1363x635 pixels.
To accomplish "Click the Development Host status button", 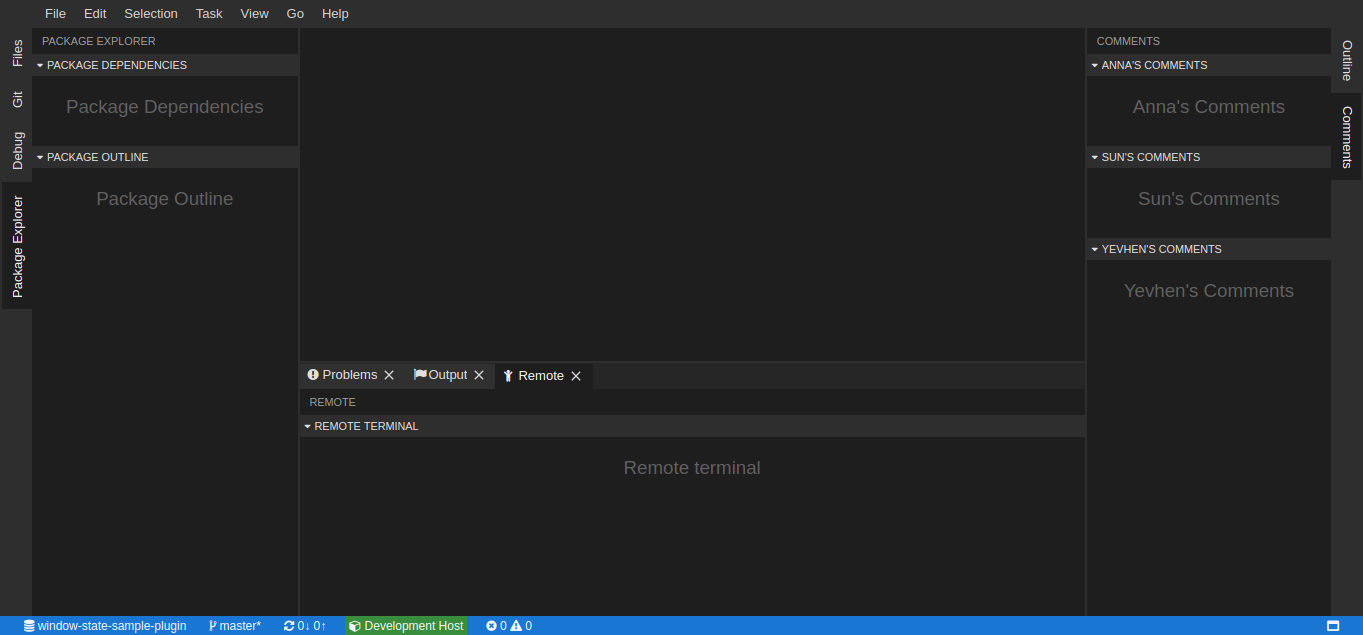I will click(x=406, y=625).
